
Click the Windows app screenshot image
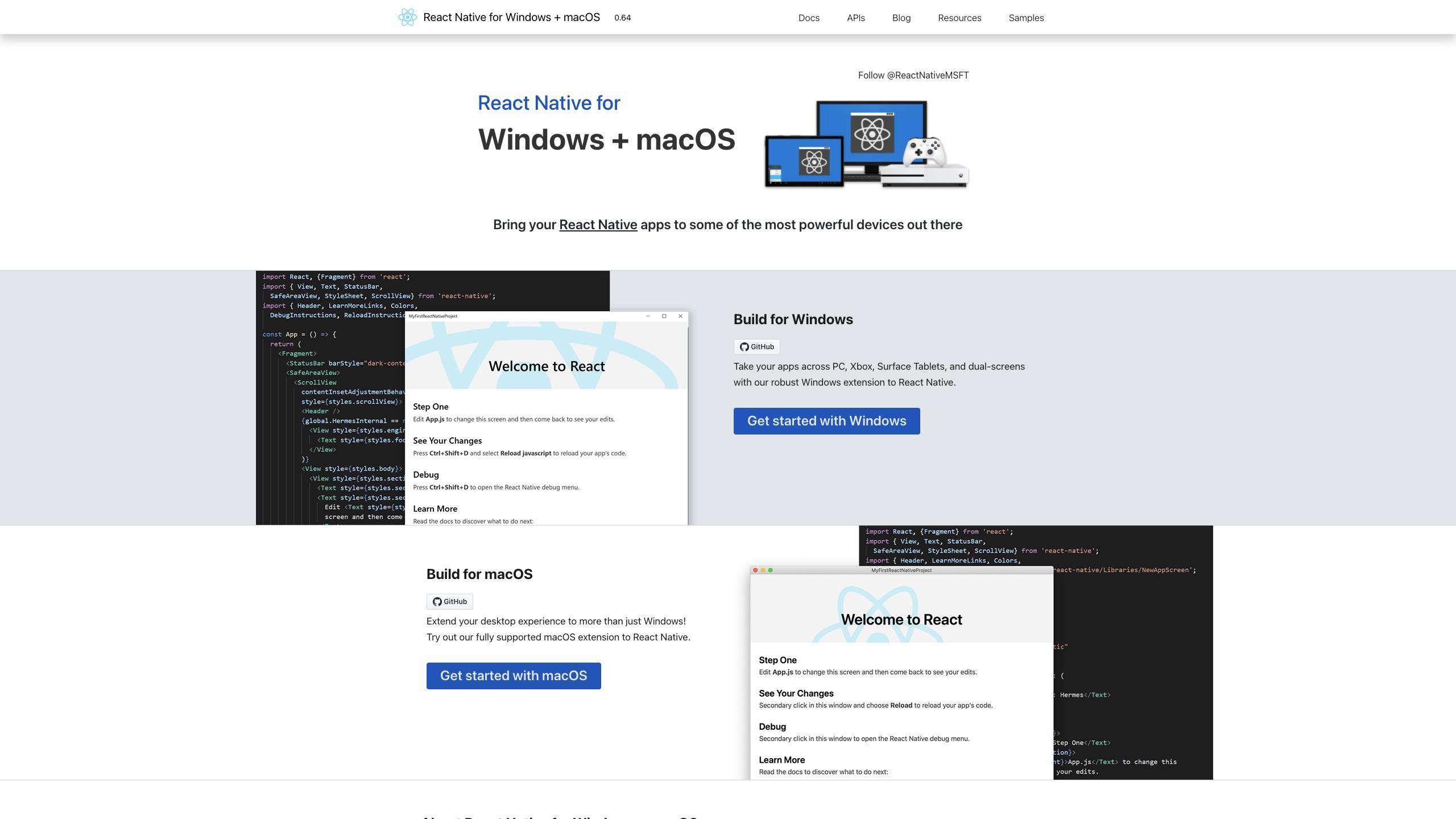[x=472, y=398]
